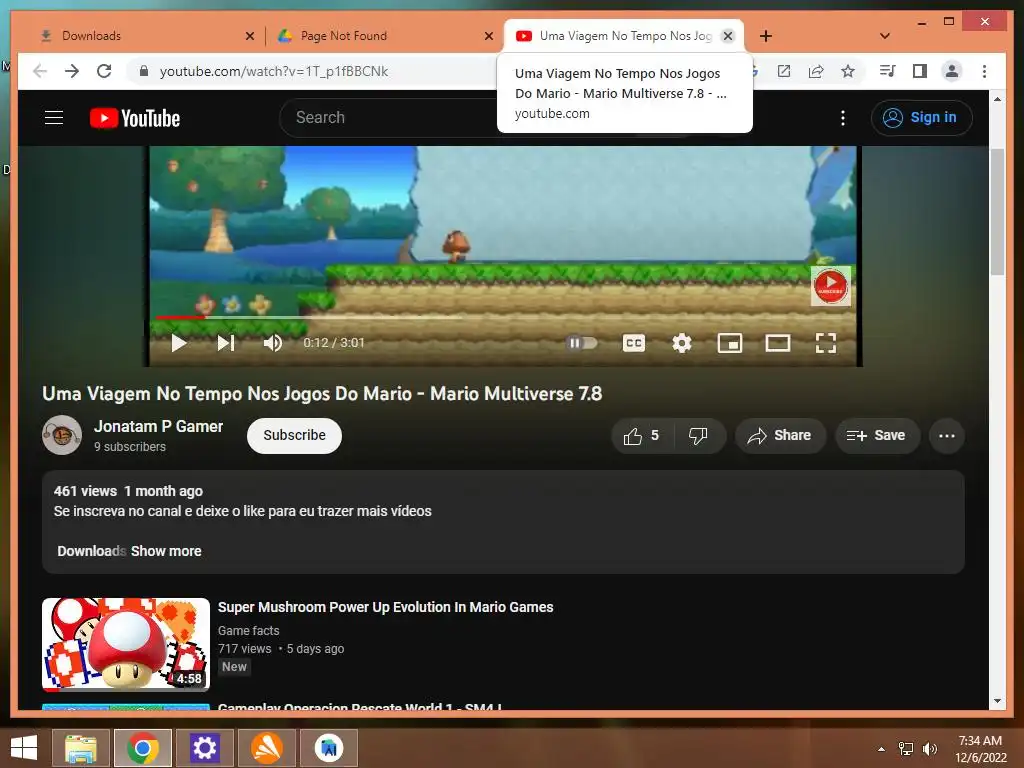Image resolution: width=1024 pixels, height=768 pixels.
Task: Close the YouTube video tab
Action: (728, 36)
